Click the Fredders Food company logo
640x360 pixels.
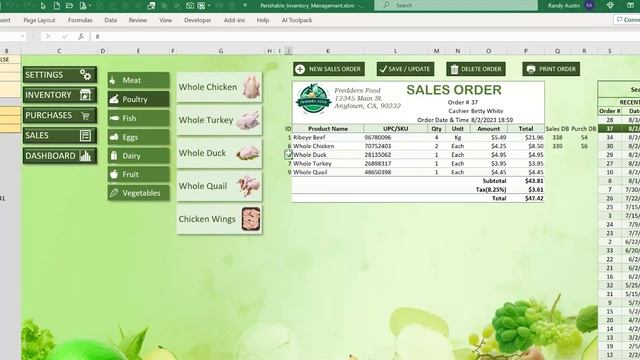coord(313,99)
